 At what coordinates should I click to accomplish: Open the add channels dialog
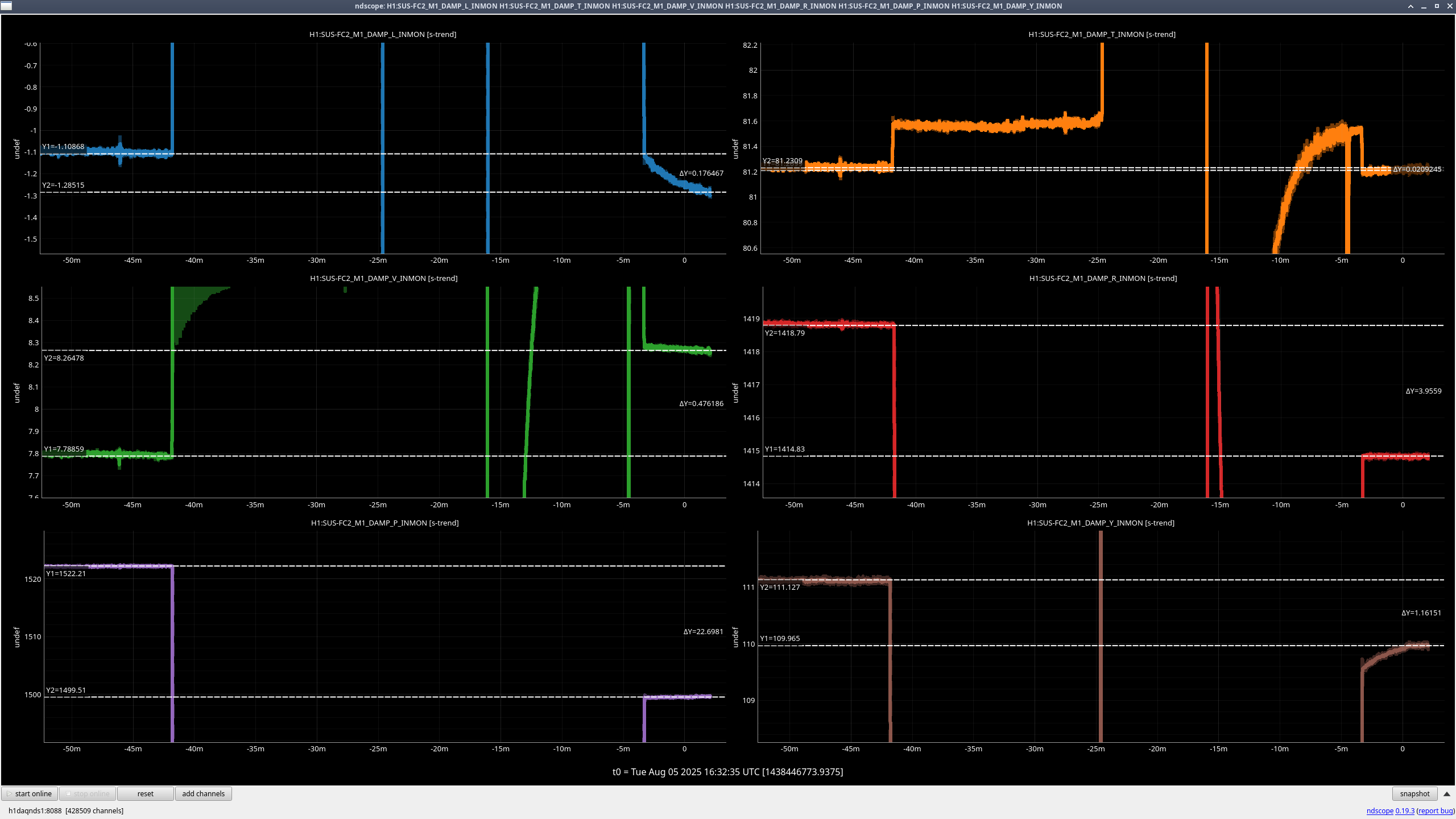203,793
